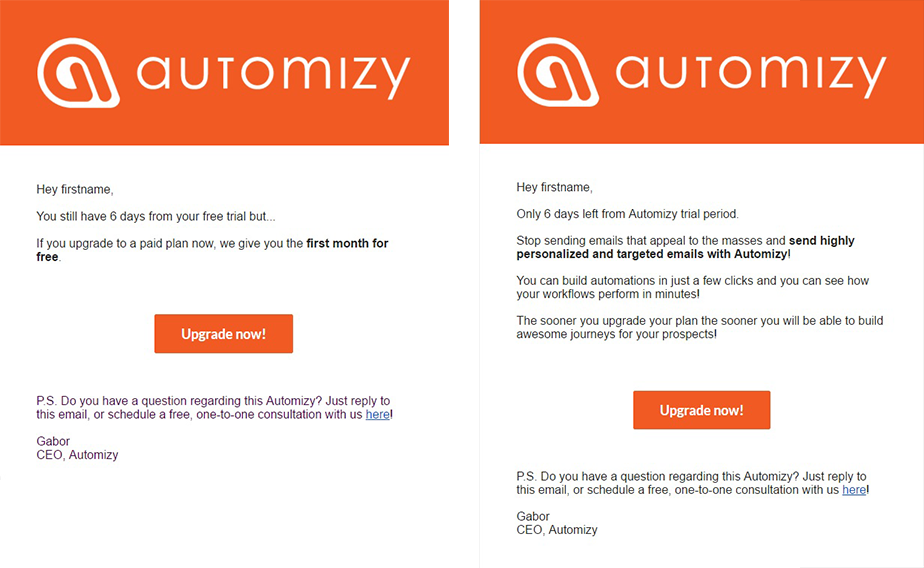The image size is (924, 568).
Task: Open the 'here' consultation link in right email
Action: click(854, 490)
